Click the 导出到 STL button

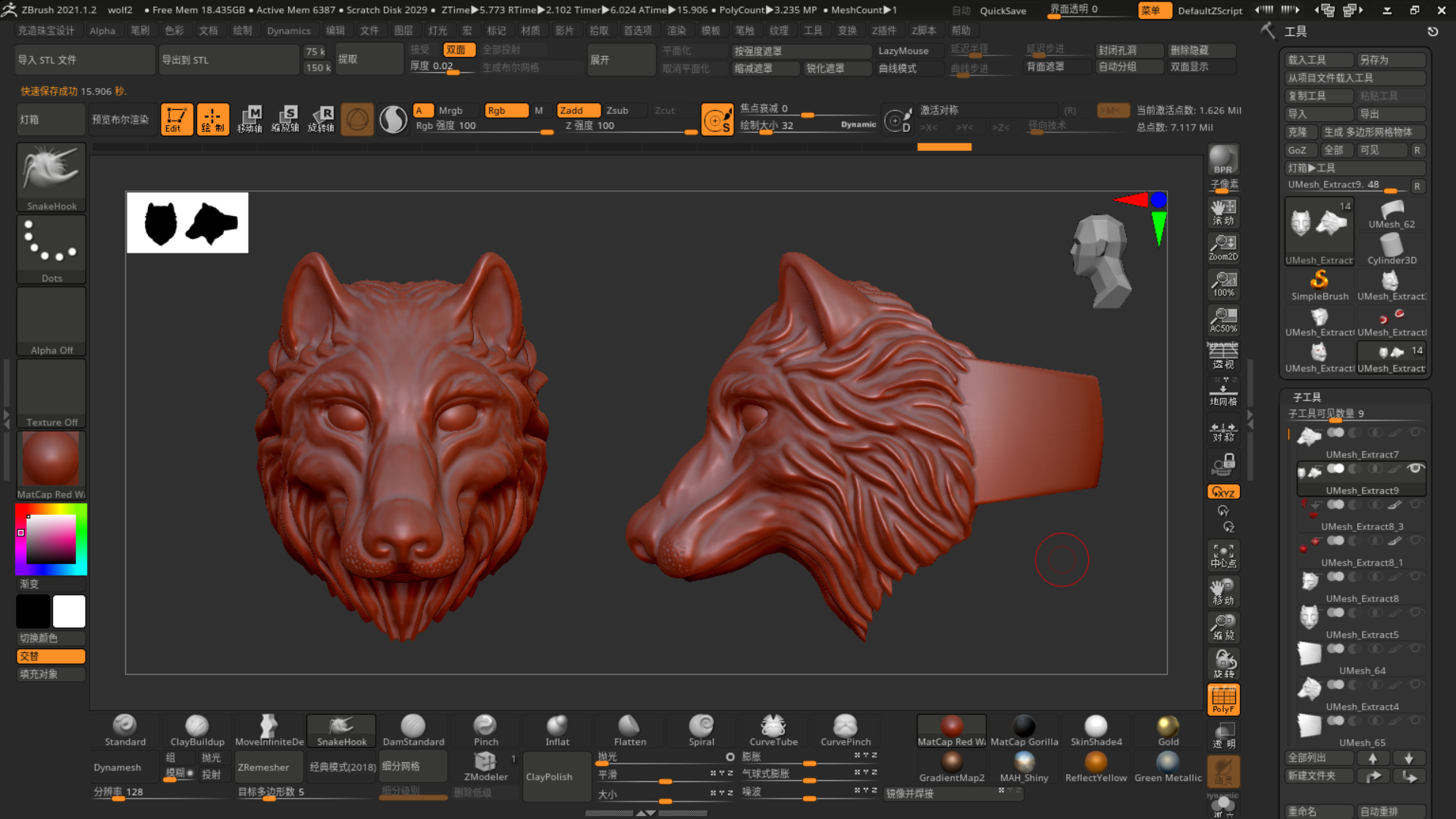pyautogui.click(x=228, y=59)
